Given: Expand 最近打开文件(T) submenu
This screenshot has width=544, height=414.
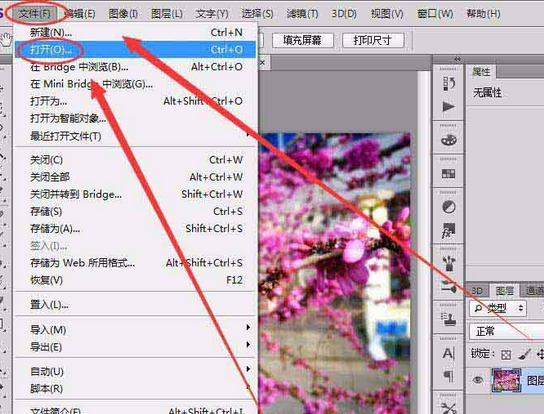Looking at the screenshot, I should pos(135,136).
